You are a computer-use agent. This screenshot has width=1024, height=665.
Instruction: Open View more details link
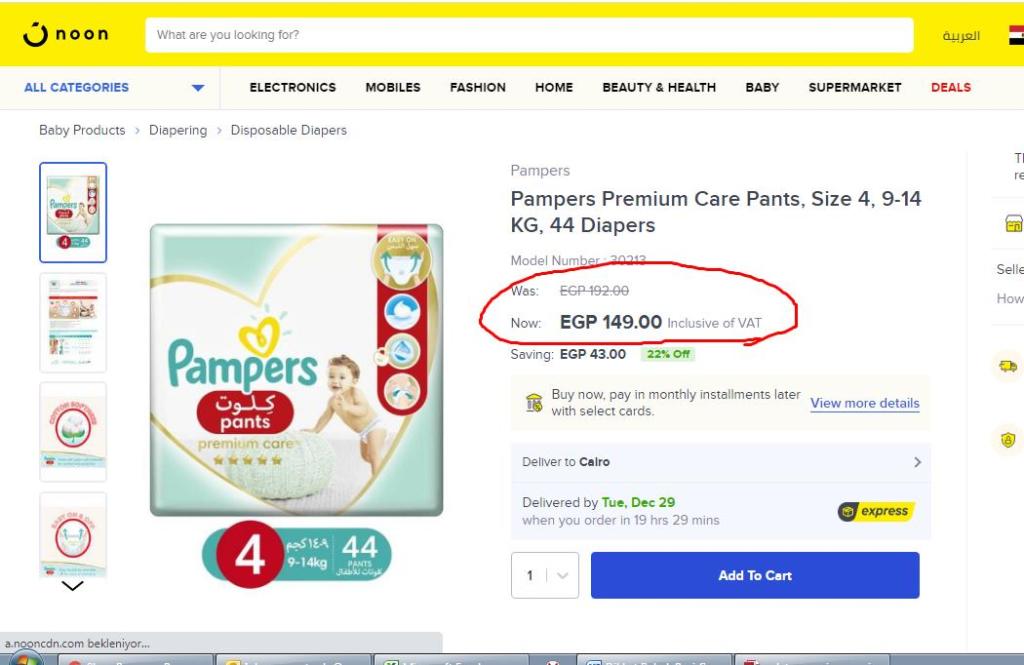pos(864,403)
